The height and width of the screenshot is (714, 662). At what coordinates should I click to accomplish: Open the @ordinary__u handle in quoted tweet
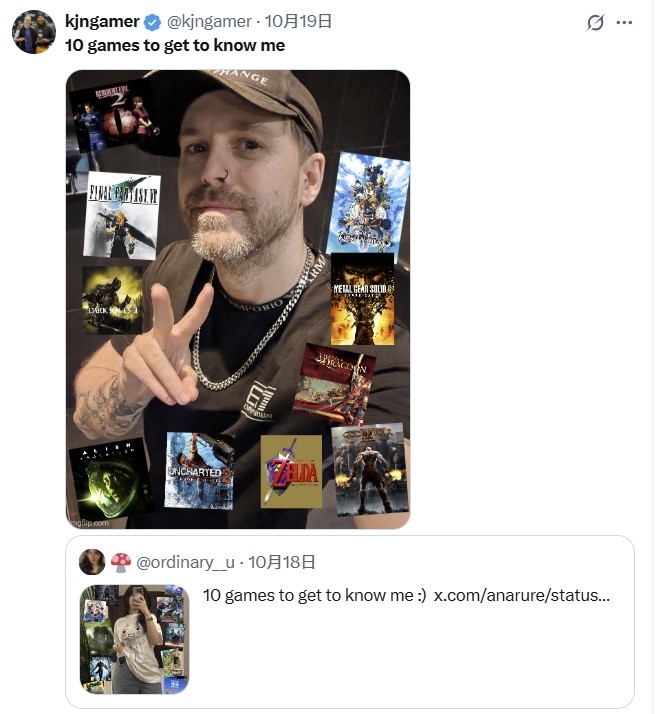[x=185, y=562]
